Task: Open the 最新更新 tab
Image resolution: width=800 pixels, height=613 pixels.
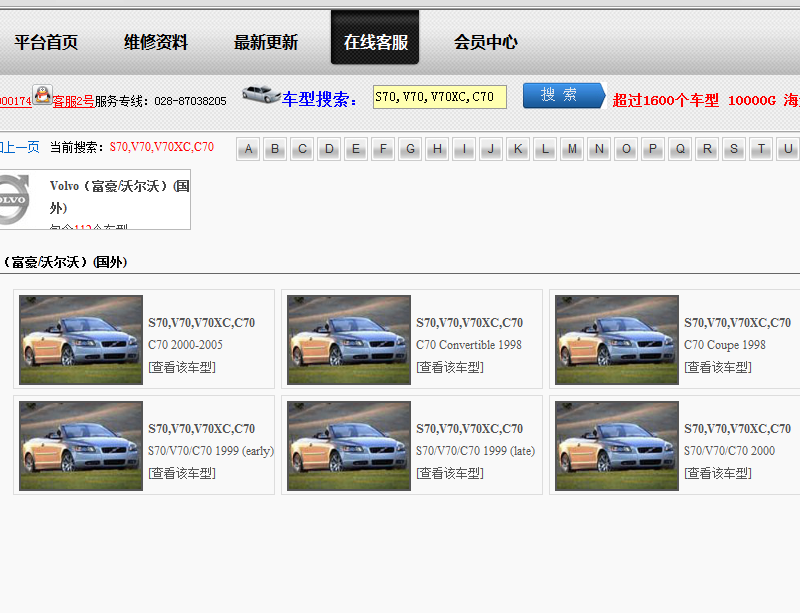Action: coord(266,42)
